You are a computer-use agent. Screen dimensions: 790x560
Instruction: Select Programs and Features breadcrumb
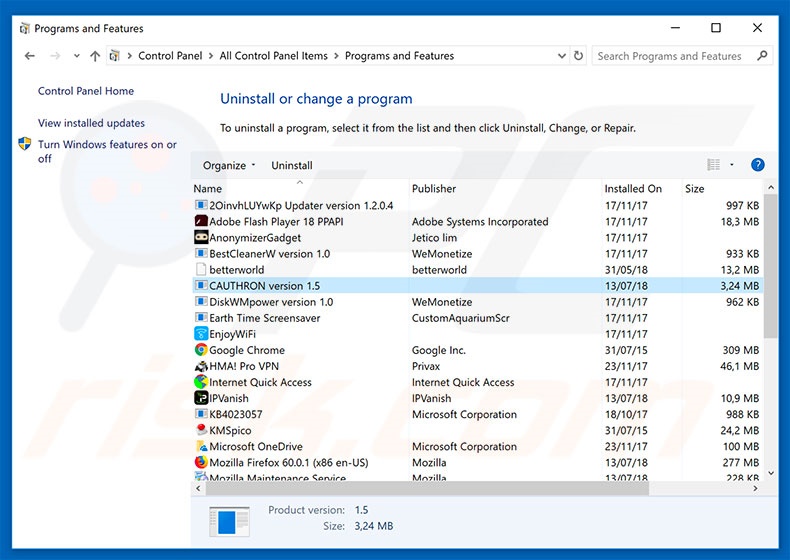tap(400, 56)
